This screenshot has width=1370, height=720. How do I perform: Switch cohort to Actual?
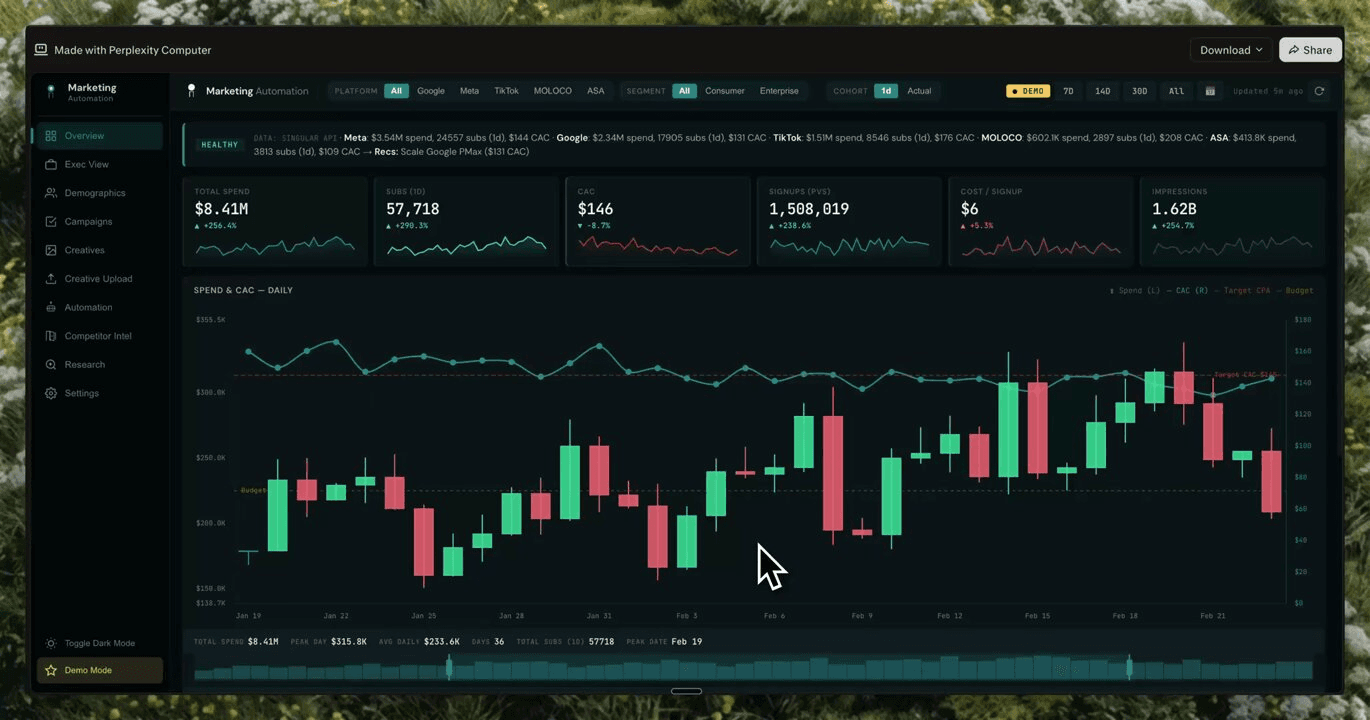coord(919,91)
